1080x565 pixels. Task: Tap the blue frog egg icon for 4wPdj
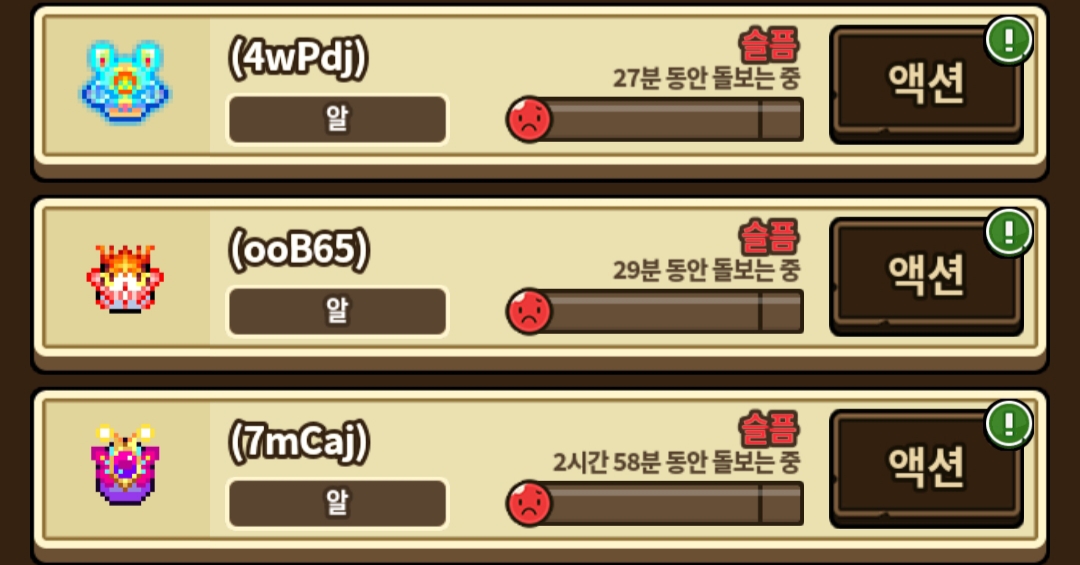click(125, 83)
